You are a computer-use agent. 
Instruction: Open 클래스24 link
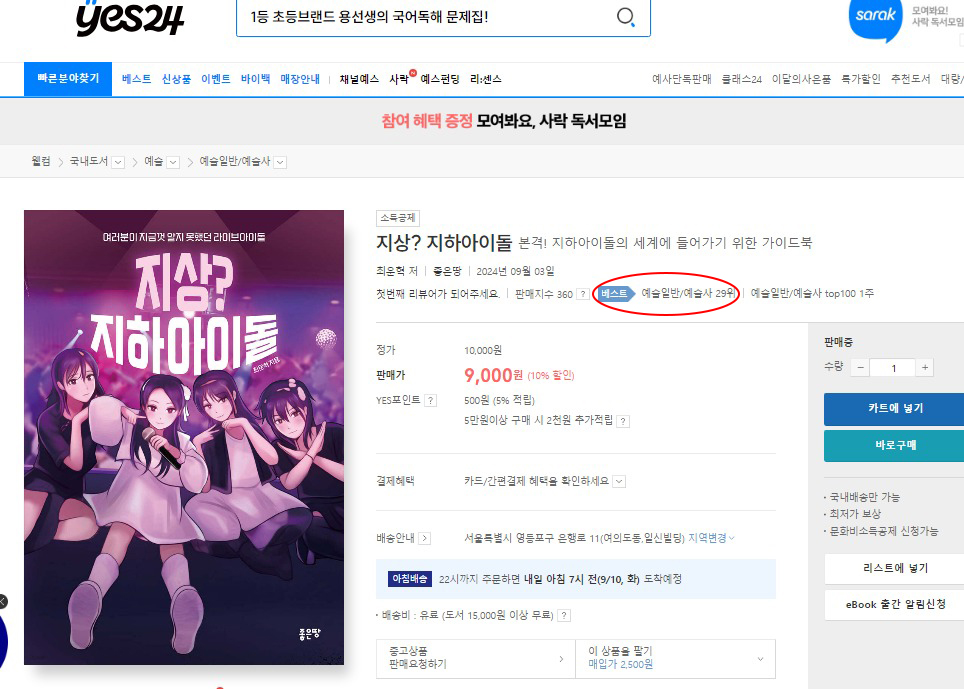[x=741, y=79]
